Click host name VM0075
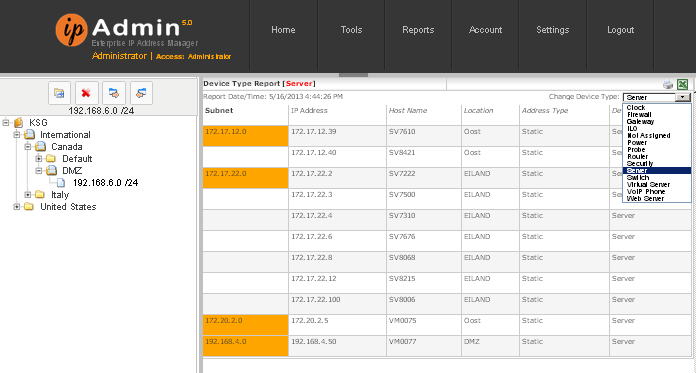 pos(403,320)
